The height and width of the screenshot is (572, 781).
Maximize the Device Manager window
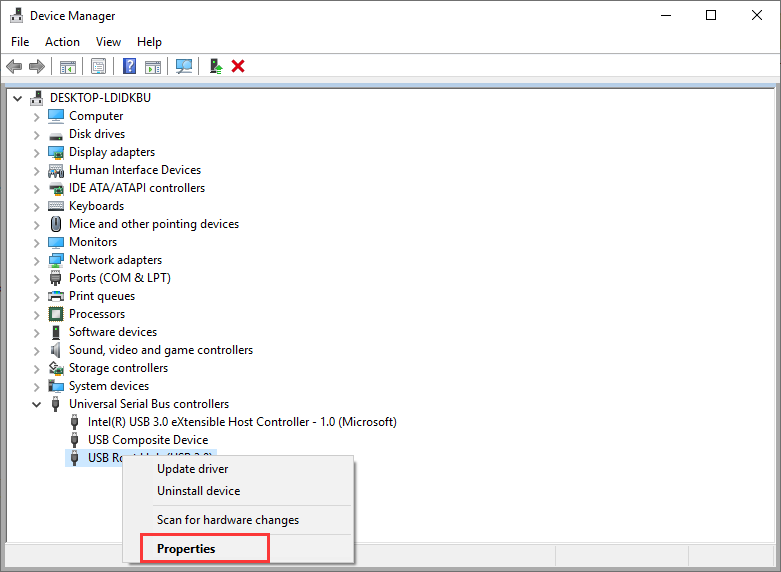pos(711,15)
